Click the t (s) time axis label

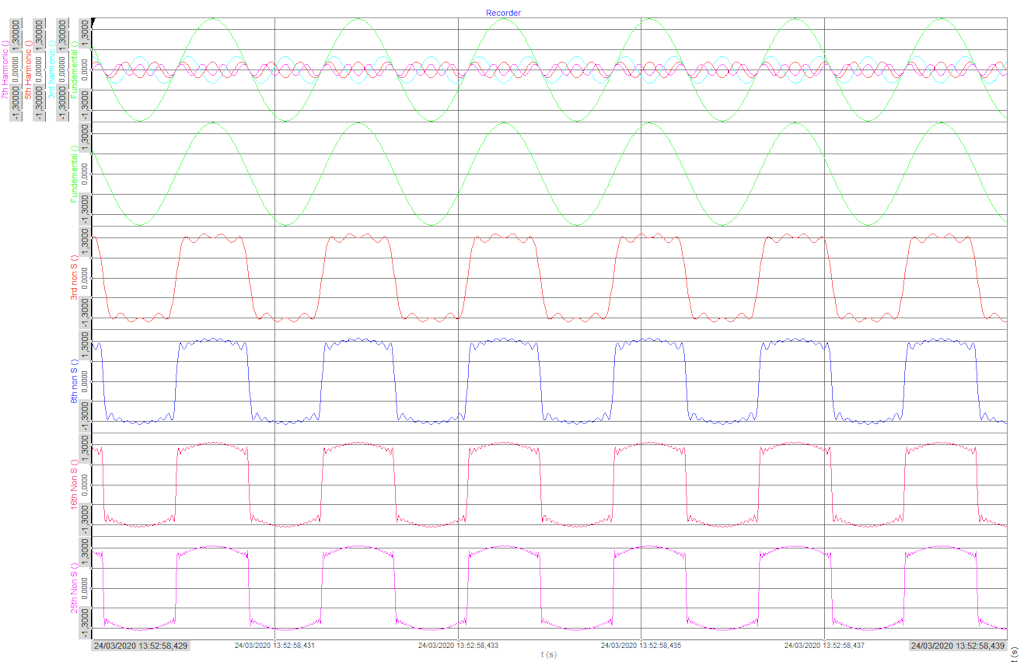point(549,654)
